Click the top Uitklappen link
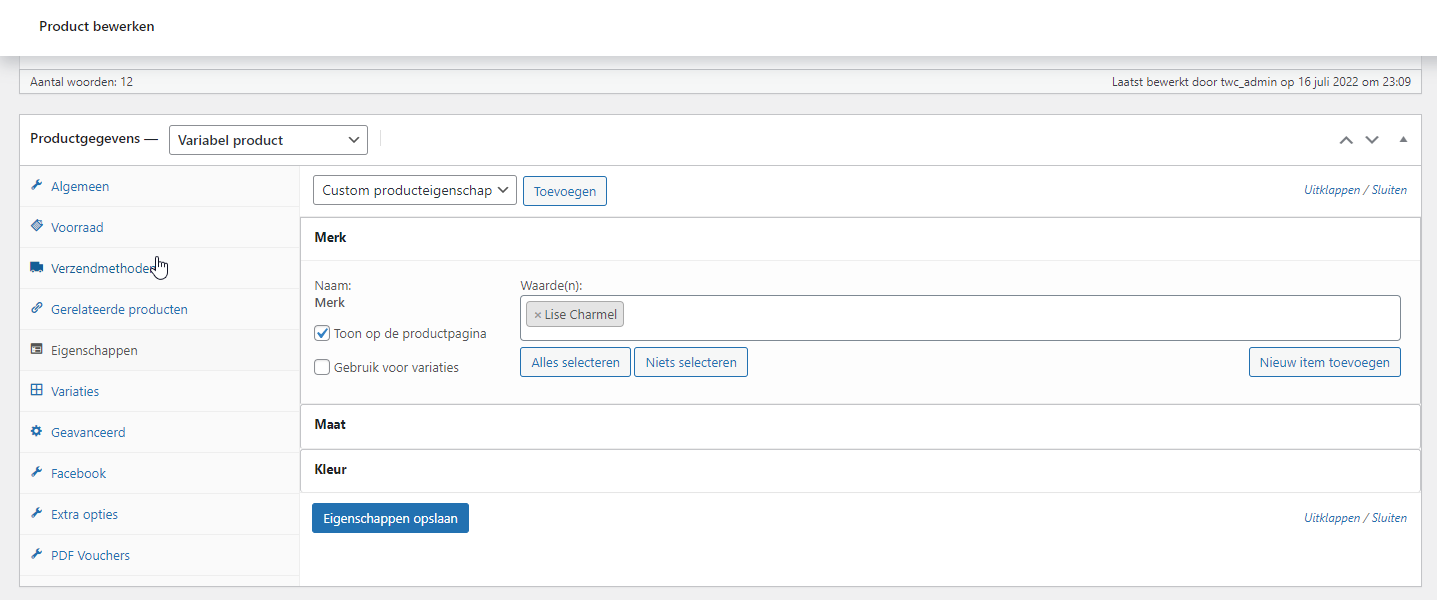This screenshot has height=600, width=1437. 1332,189
